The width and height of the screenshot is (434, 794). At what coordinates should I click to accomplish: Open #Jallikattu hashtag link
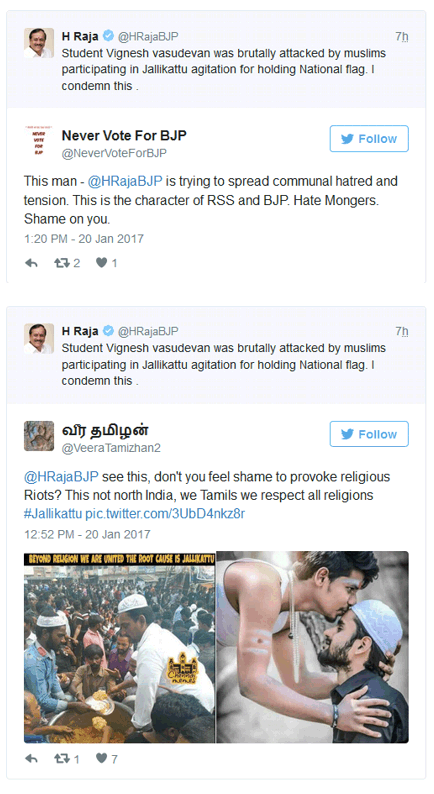(x=53, y=514)
